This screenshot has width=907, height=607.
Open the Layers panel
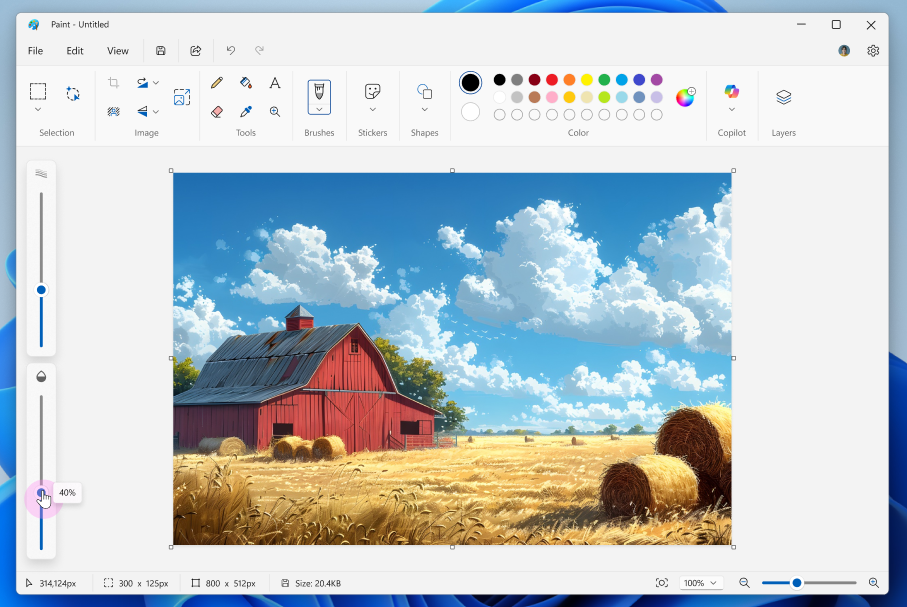783,96
